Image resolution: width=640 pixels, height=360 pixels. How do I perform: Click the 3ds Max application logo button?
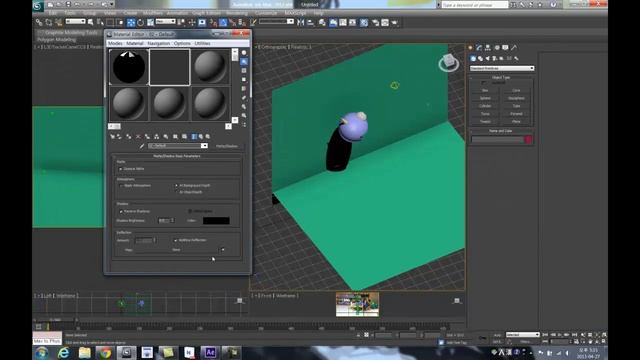38,5
